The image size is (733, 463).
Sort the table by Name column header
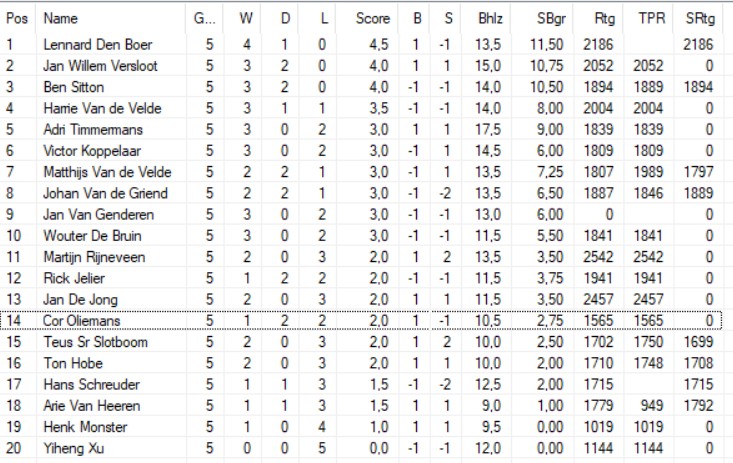tap(61, 18)
